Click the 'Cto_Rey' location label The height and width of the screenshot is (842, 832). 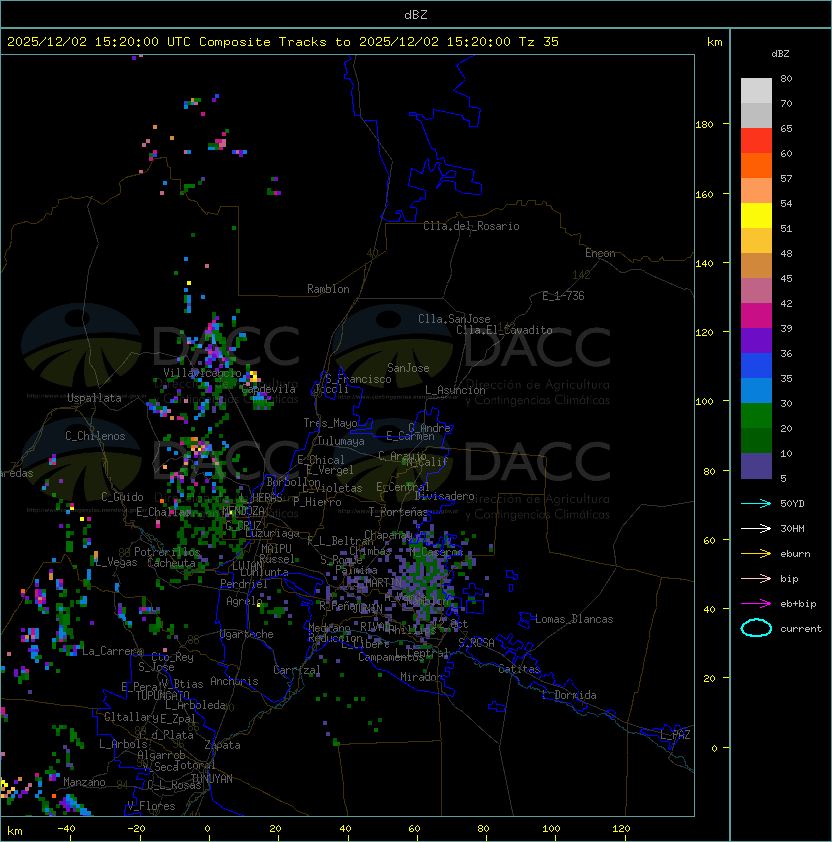[x=172, y=657]
